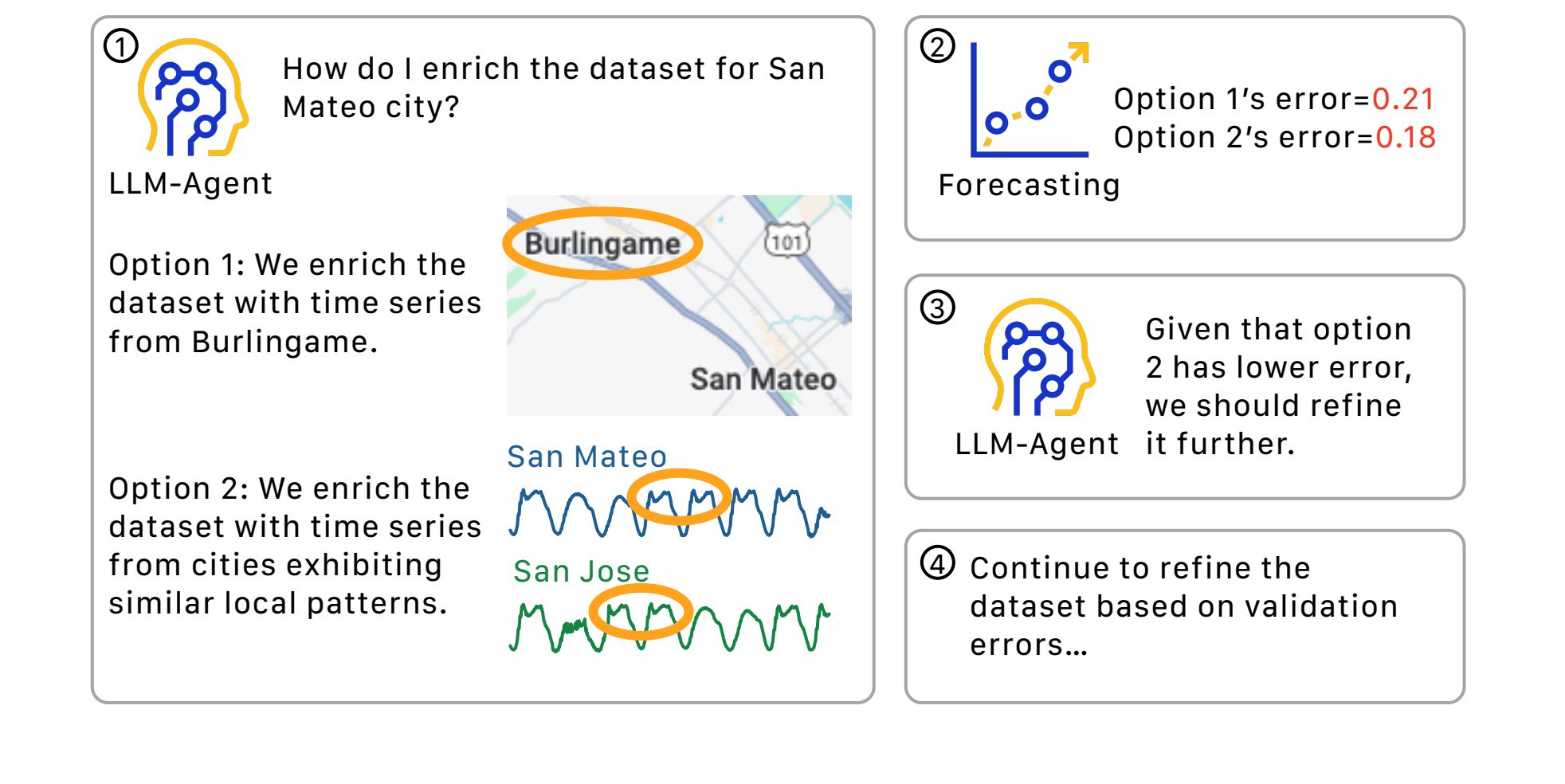The height and width of the screenshot is (784, 1565).
Task: Click the orange circle on San Jose series
Action: click(x=641, y=611)
